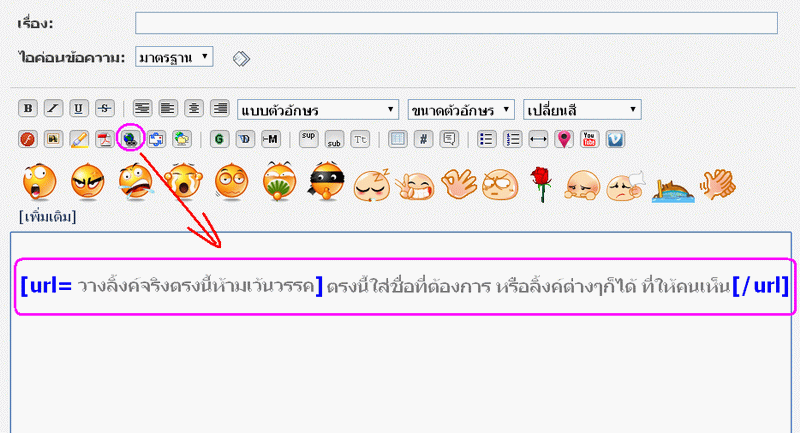This screenshot has width=800, height=433.
Task: Insert squinting annoyed pale emoticon
Action: (501, 184)
